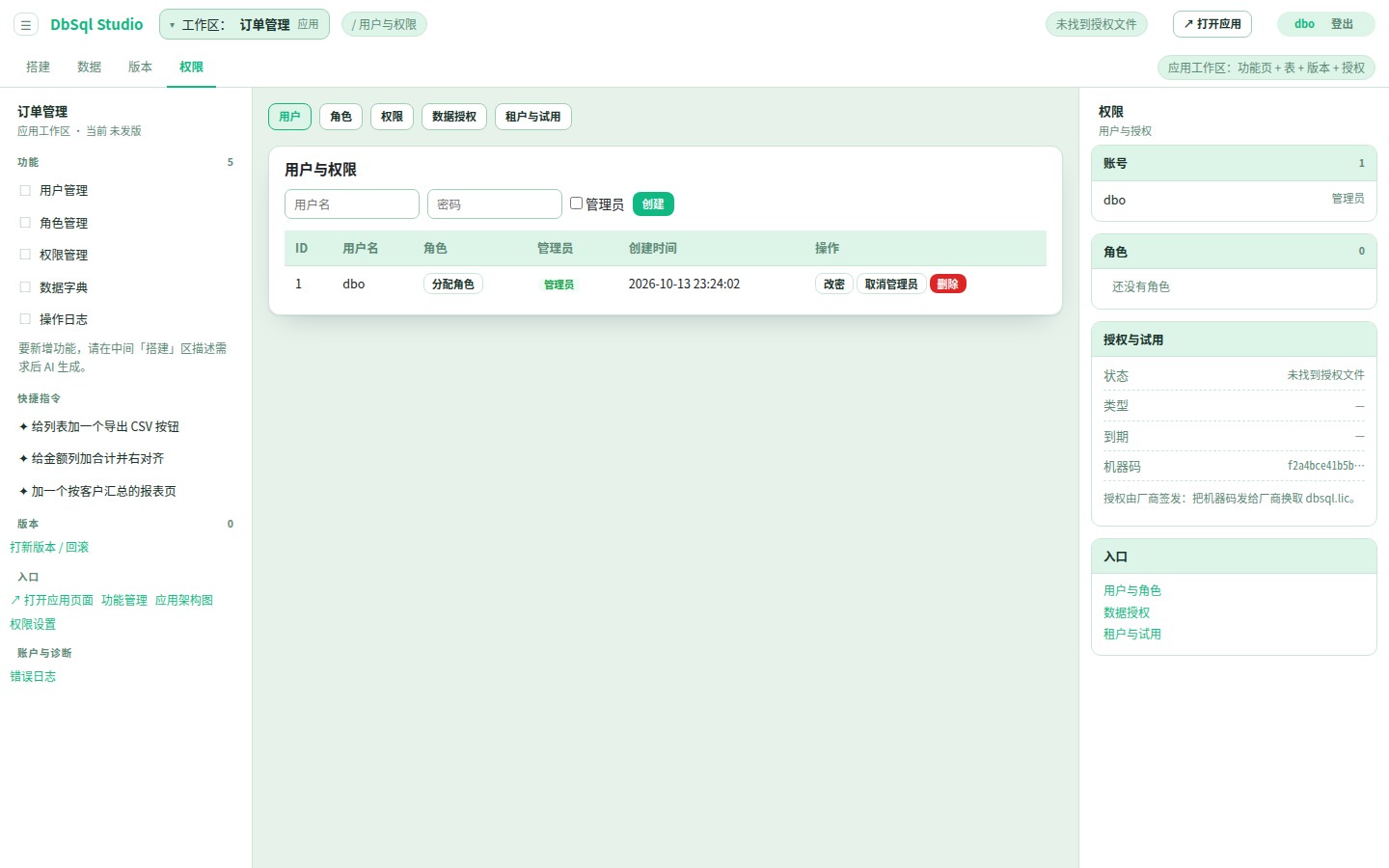Image resolution: width=1389 pixels, height=868 pixels.
Task: Open the 权限设置 sidebar link
Action: click(33, 624)
